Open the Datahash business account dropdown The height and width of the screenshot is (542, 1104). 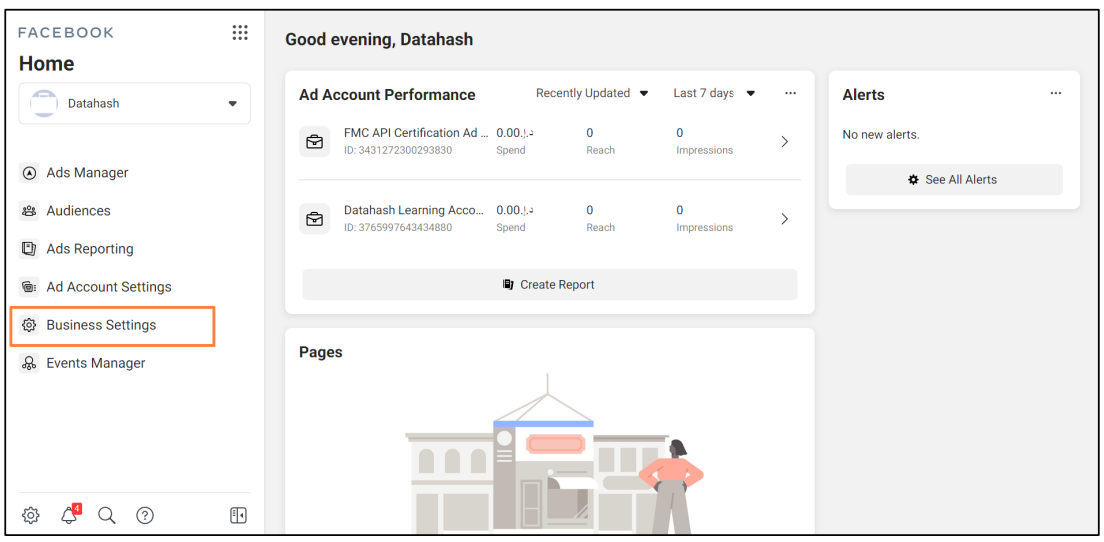(134, 103)
